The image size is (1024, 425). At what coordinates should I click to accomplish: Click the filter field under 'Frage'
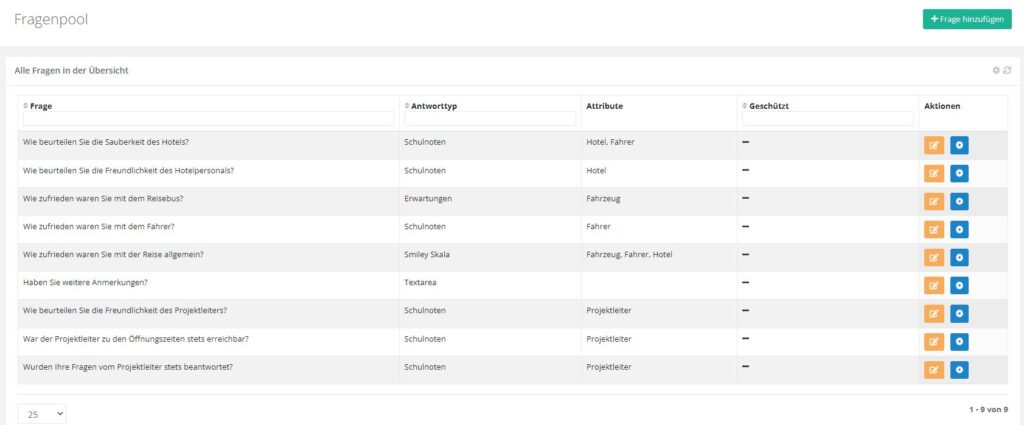208,119
